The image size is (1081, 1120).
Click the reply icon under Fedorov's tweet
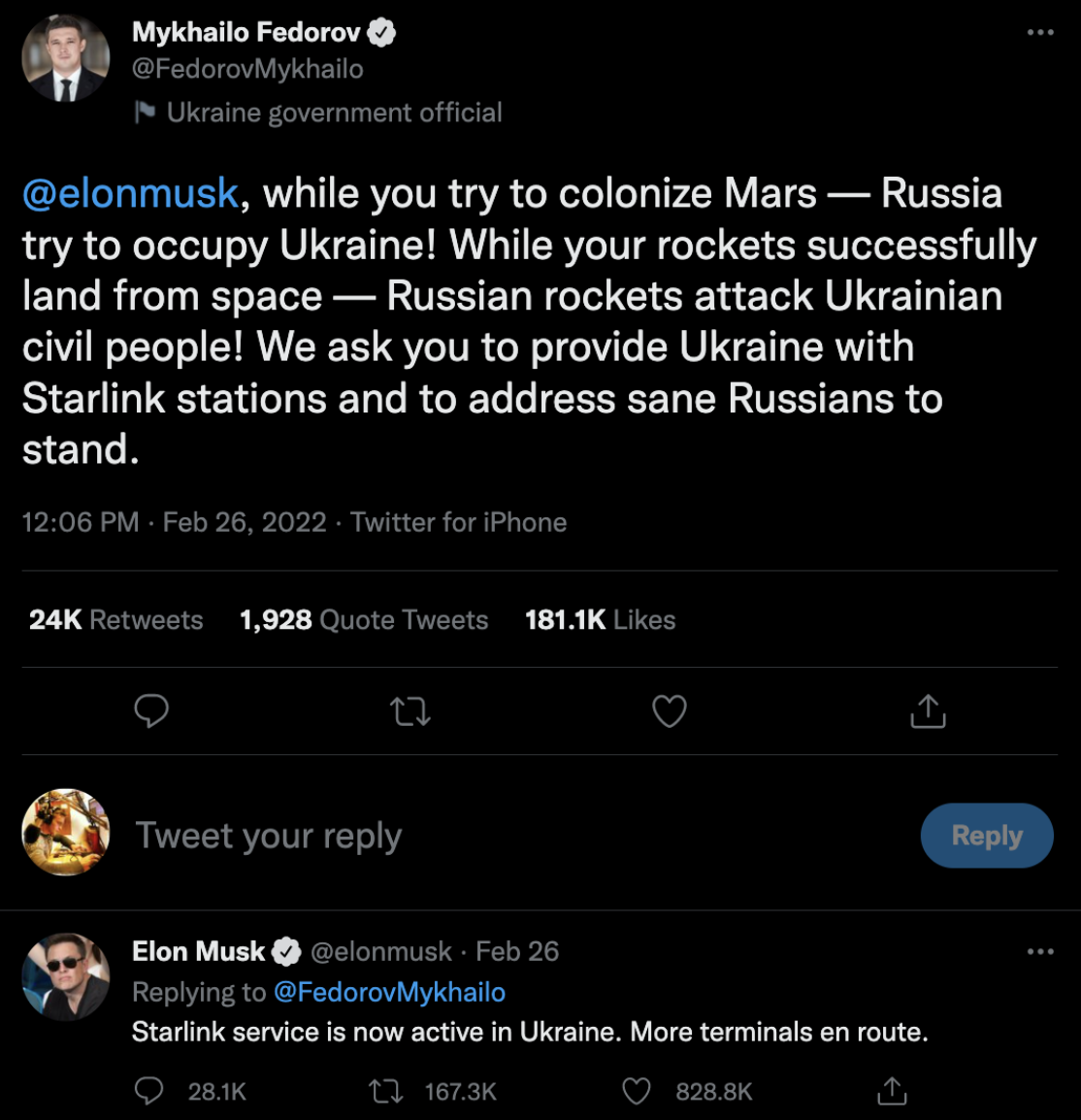151,711
